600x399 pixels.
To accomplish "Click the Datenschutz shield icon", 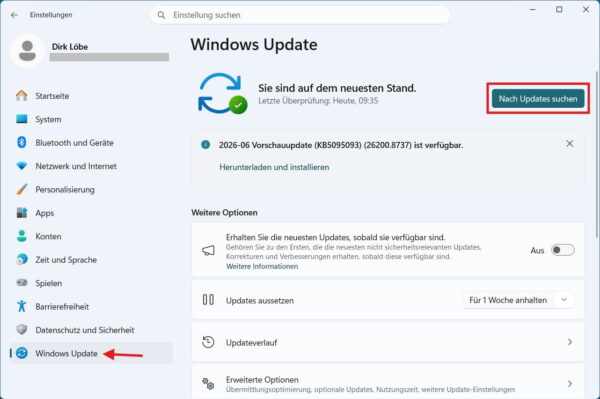I will [22, 330].
